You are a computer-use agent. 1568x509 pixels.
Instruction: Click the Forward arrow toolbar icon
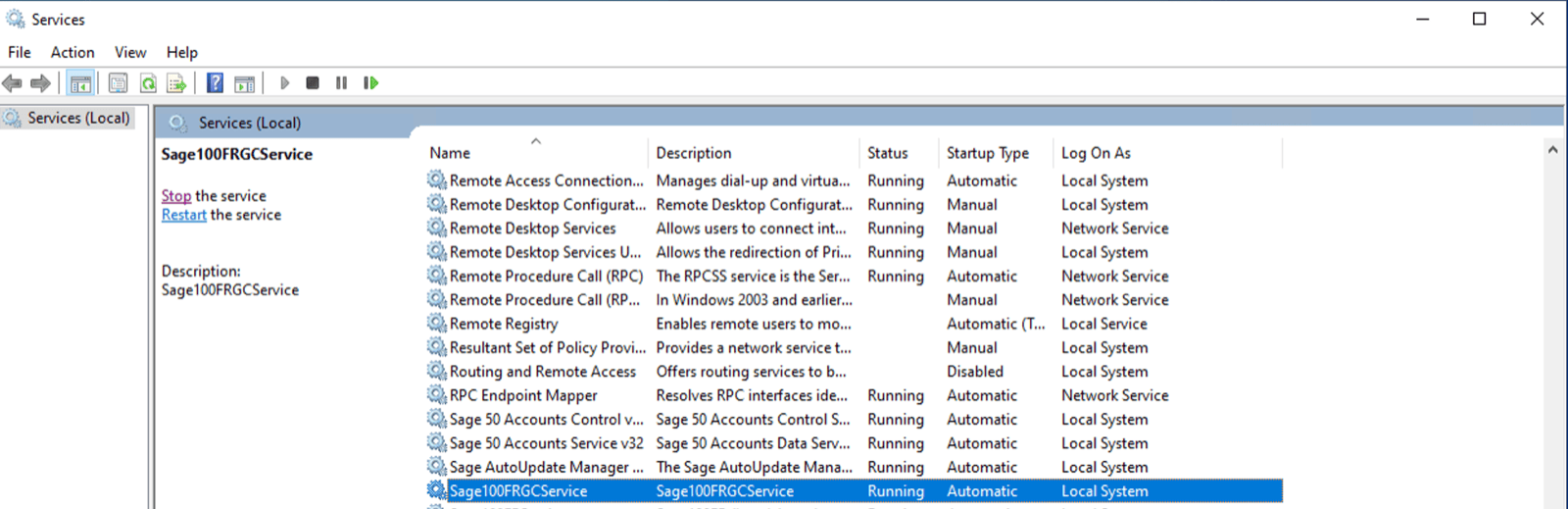pos(40,83)
